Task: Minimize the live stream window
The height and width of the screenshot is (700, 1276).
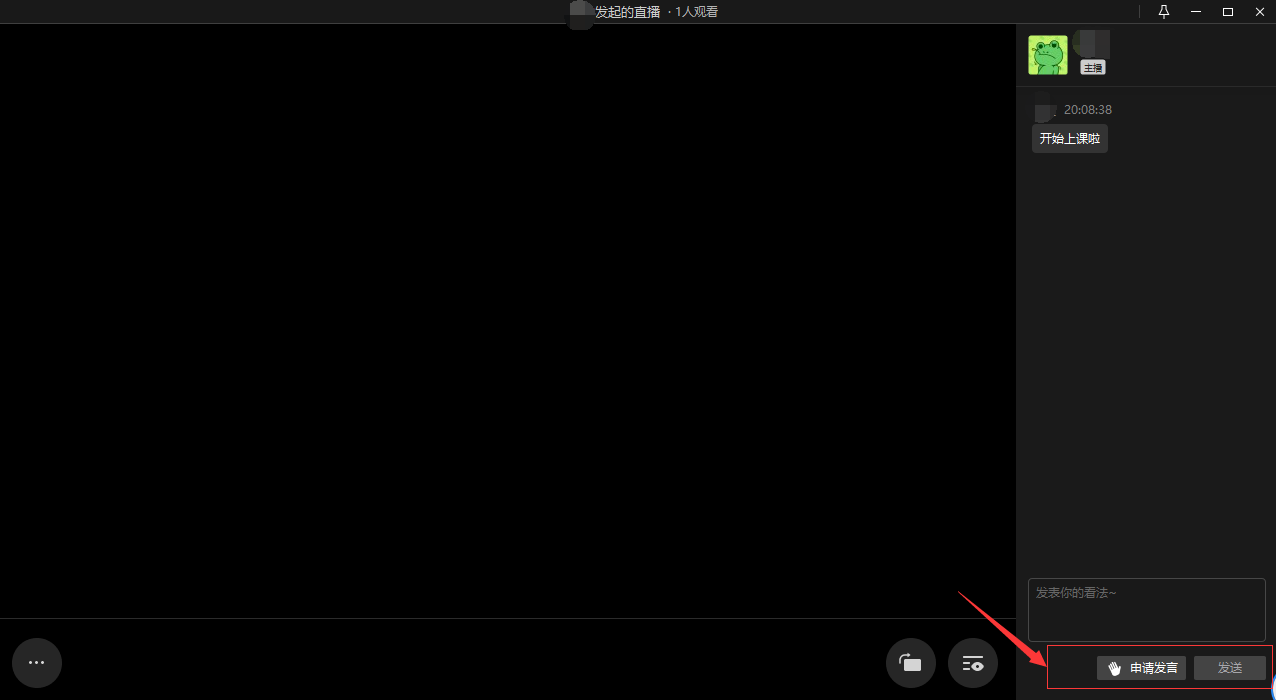Action: click(1195, 12)
